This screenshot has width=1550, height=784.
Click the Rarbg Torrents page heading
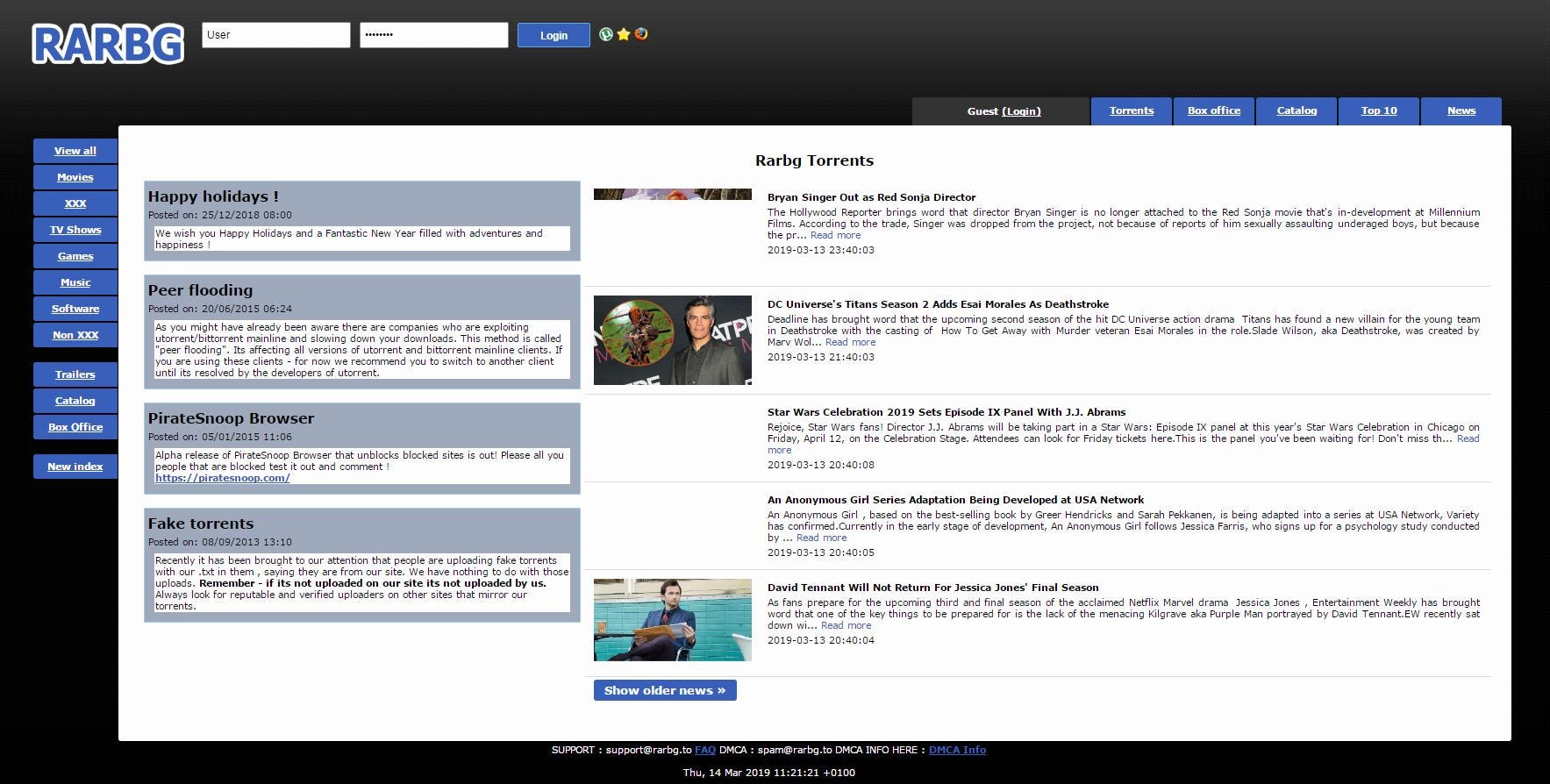point(814,160)
